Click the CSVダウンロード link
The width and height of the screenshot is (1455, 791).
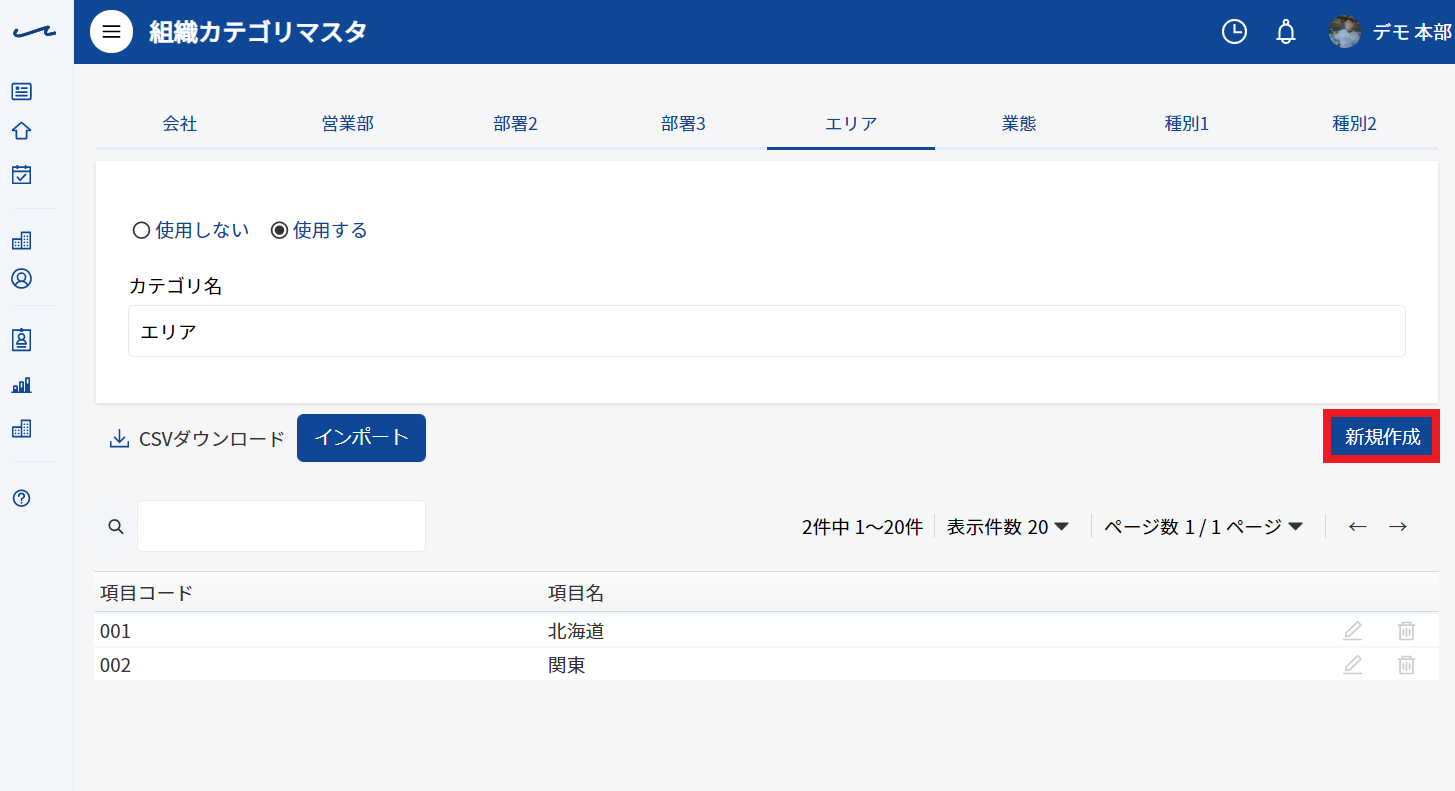(x=197, y=438)
